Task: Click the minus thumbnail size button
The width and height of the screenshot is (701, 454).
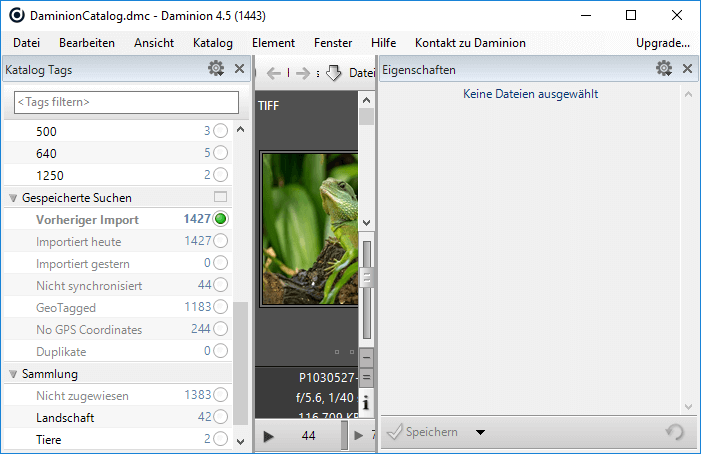Action: pyautogui.click(x=367, y=358)
